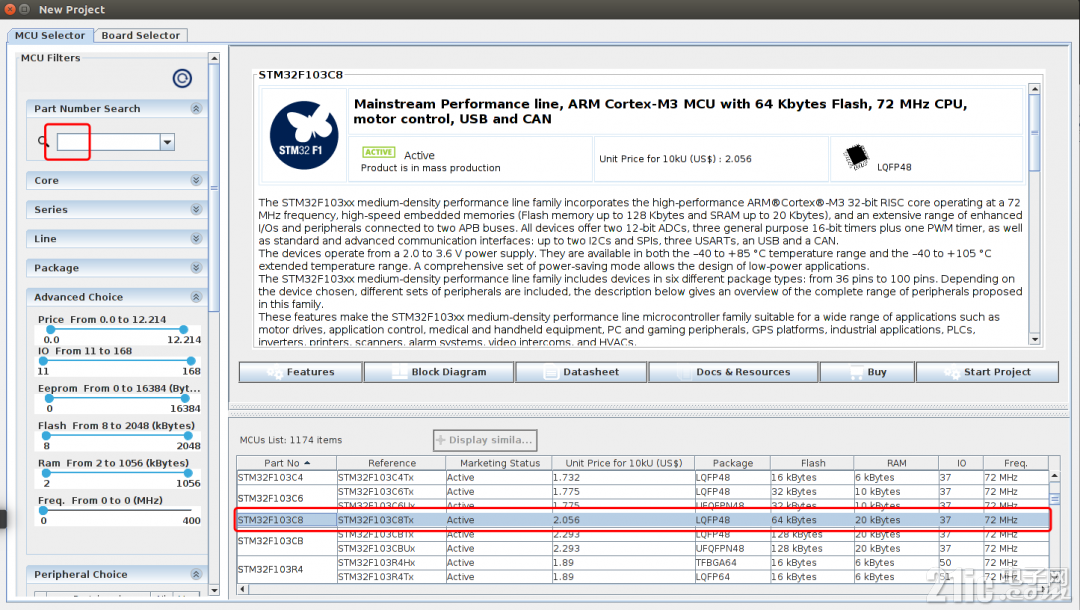This screenshot has height=610, width=1080.
Task: Collapse the Part Number Search section
Action: click(196, 108)
